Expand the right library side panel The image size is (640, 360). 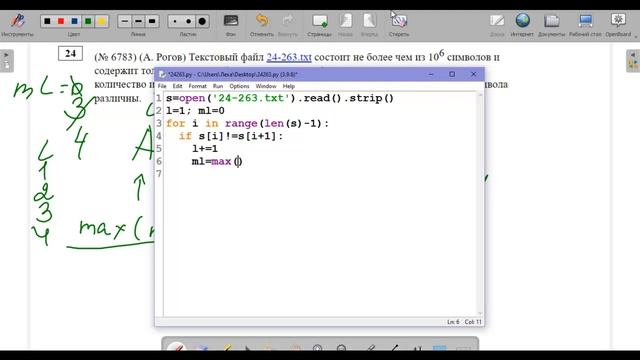coord(633,61)
